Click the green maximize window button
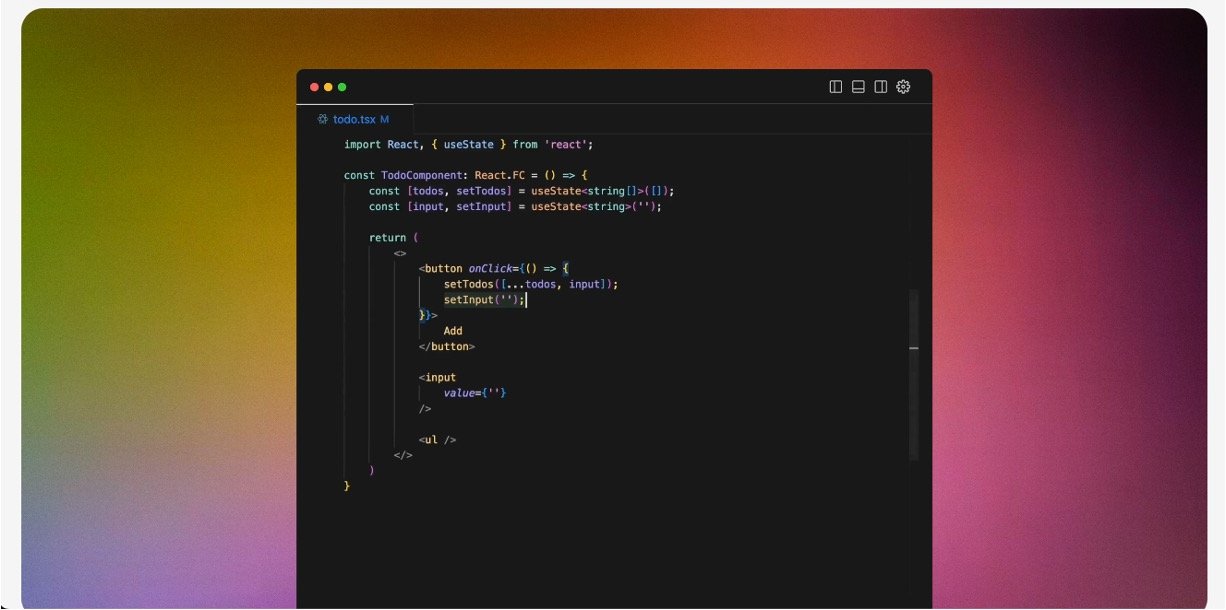This screenshot has height=610, width=1226. [342, 87]
